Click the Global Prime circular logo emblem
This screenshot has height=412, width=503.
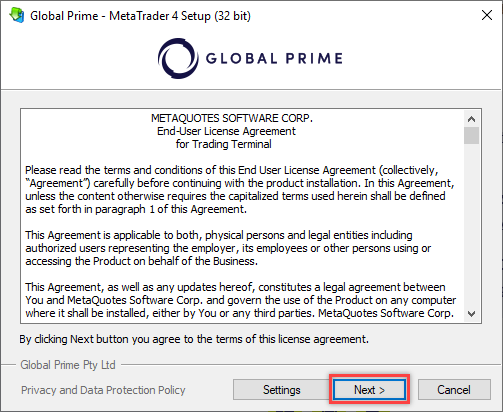pyautogui.click(x=178, y=58)
